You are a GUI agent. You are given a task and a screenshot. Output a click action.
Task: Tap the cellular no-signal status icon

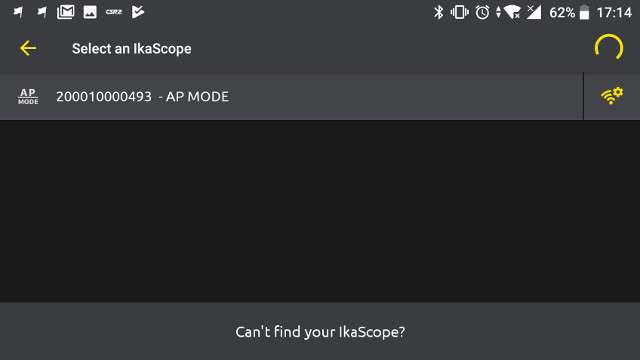pos(534,12)
